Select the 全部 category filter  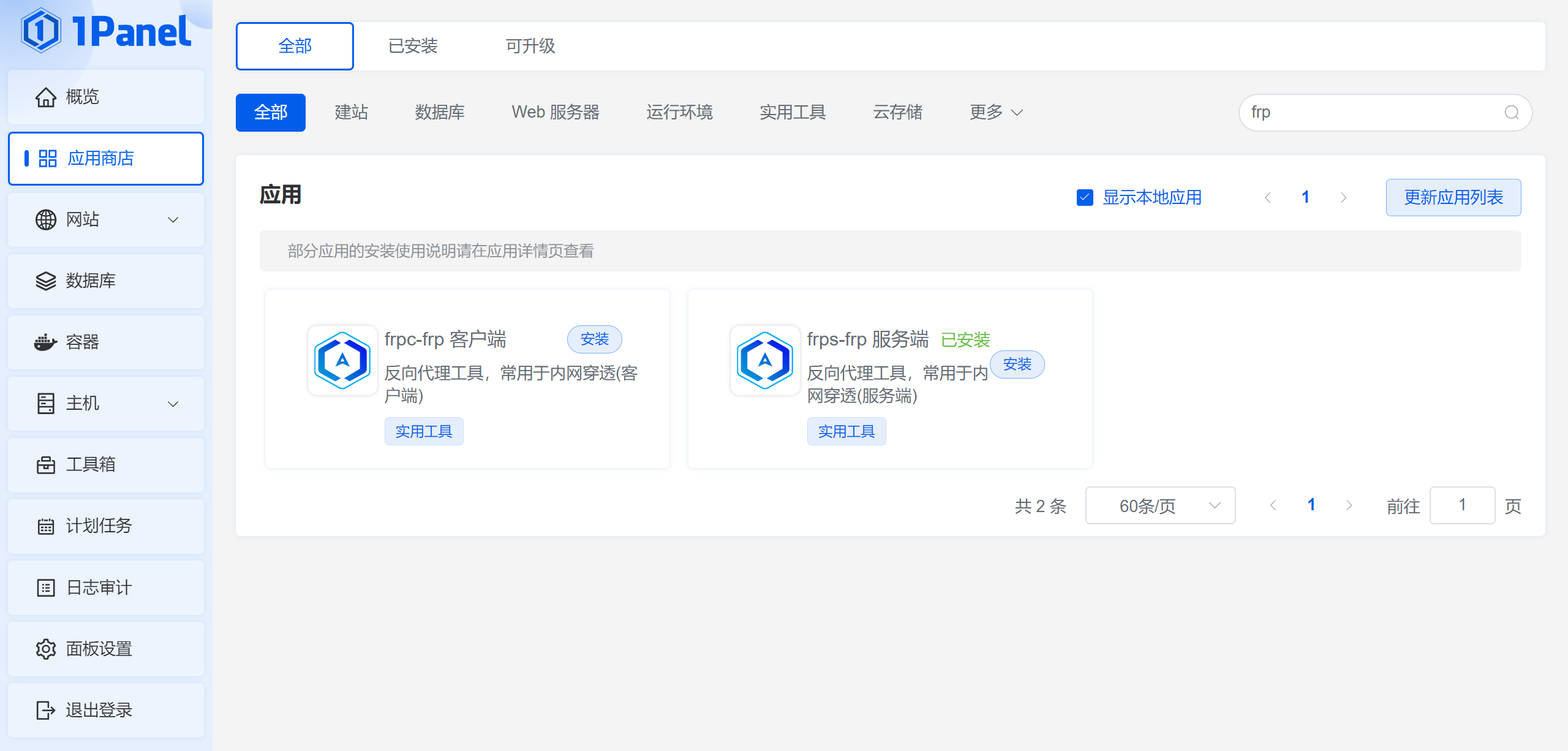271,113
